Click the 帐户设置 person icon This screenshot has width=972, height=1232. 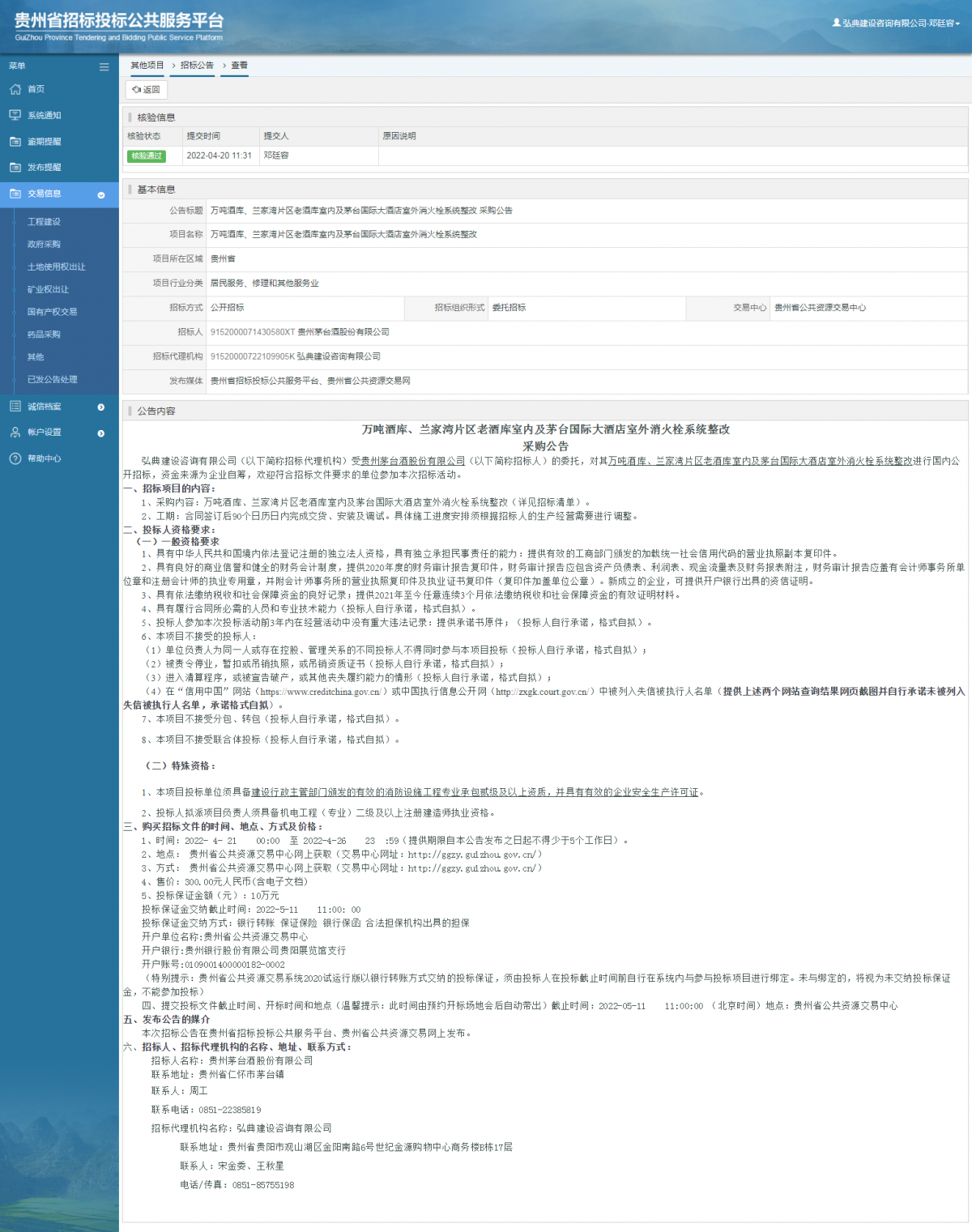(15, 433)
